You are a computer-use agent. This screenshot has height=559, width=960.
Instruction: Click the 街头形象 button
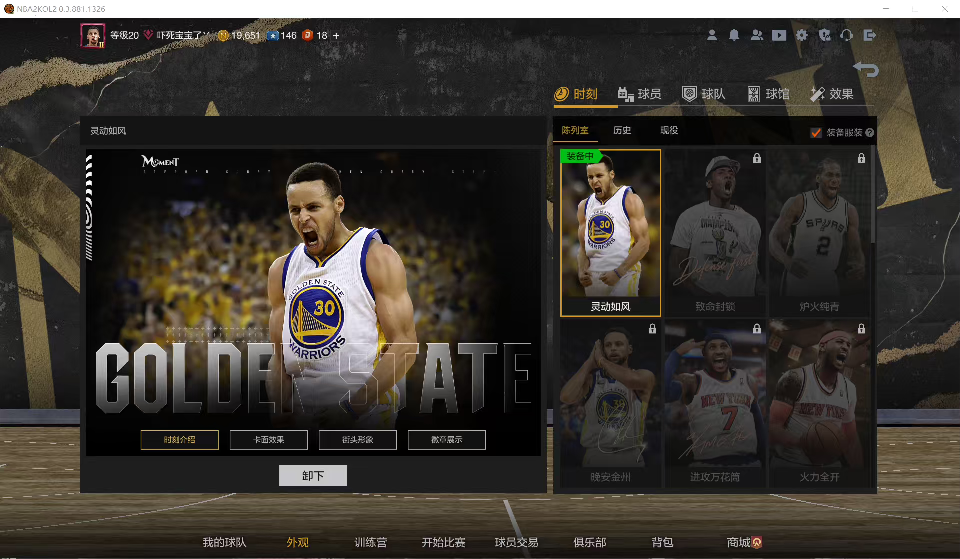pyautogui.click(x=358, y=440)
